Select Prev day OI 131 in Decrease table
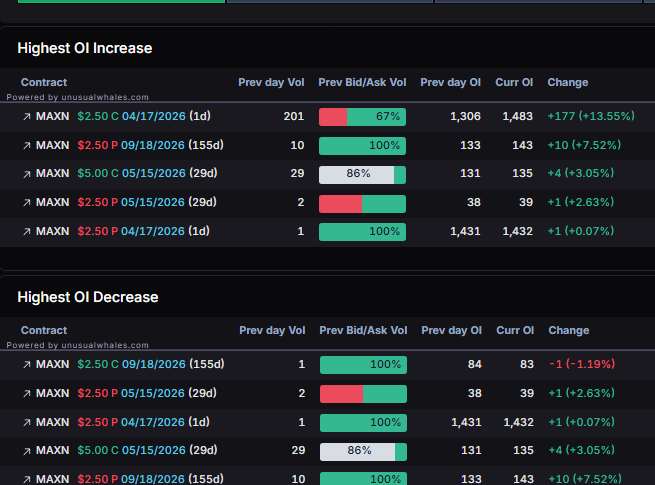This screenshot has height=485, width=655. [471, 450]
